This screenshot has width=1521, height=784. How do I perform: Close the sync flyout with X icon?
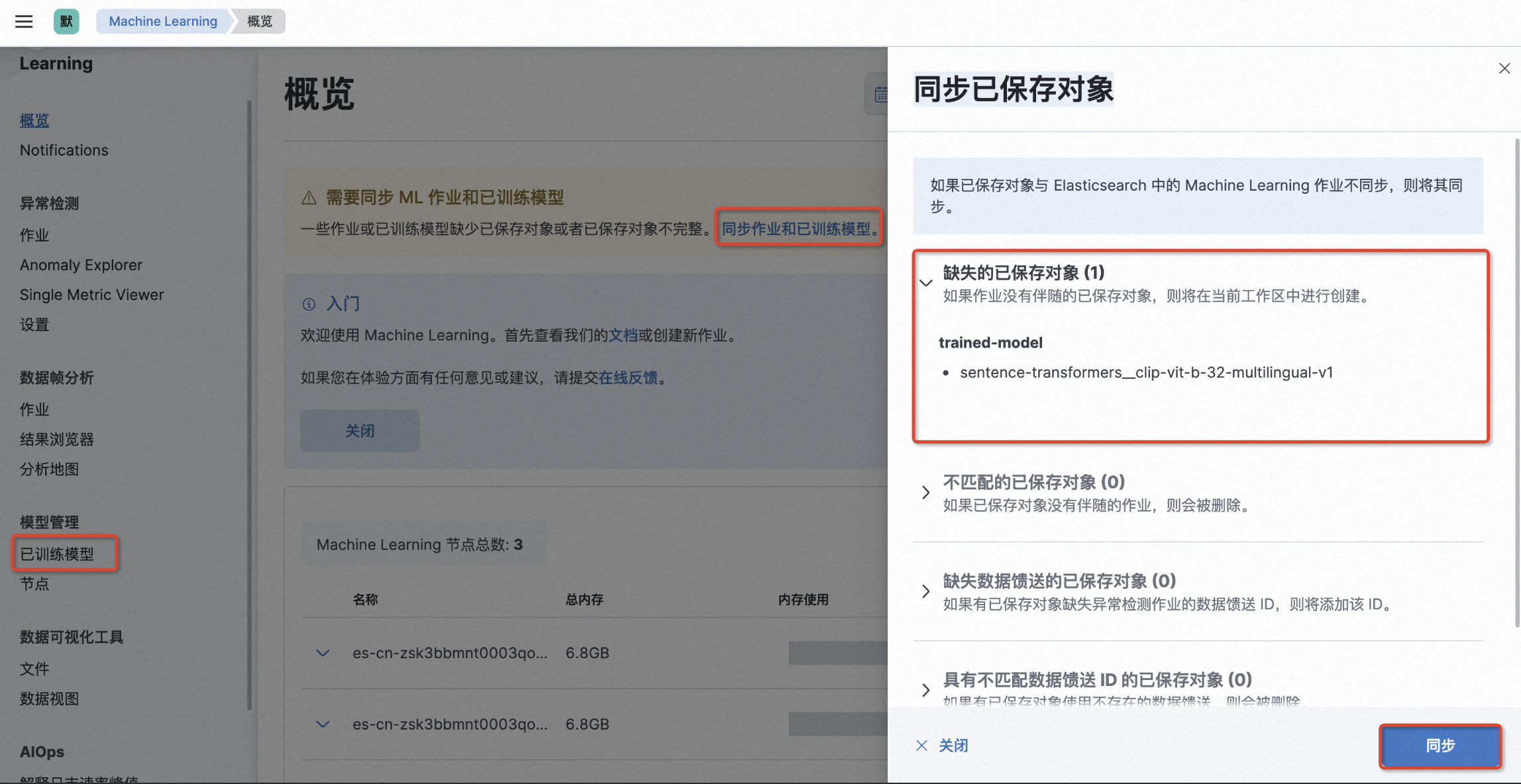(1504, 68)
